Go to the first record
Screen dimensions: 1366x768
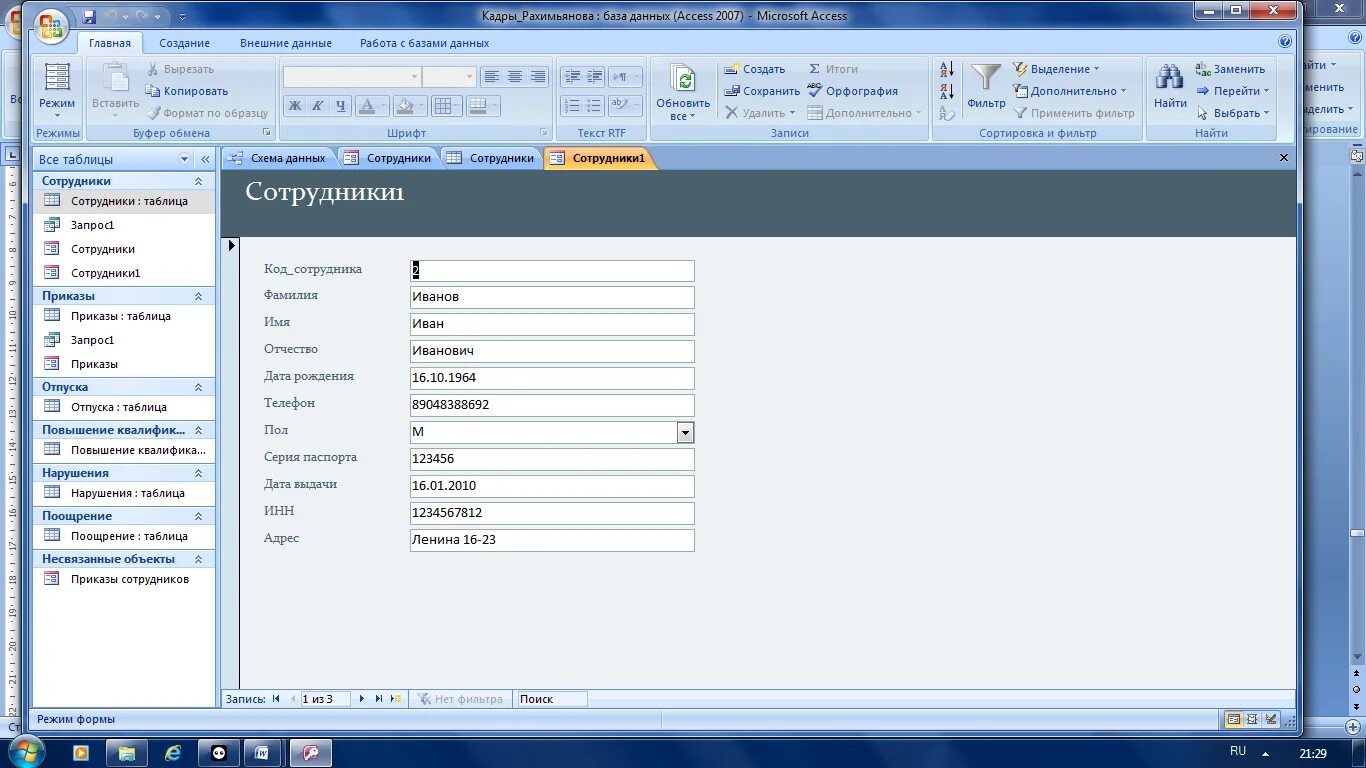(x=276, y=699)
